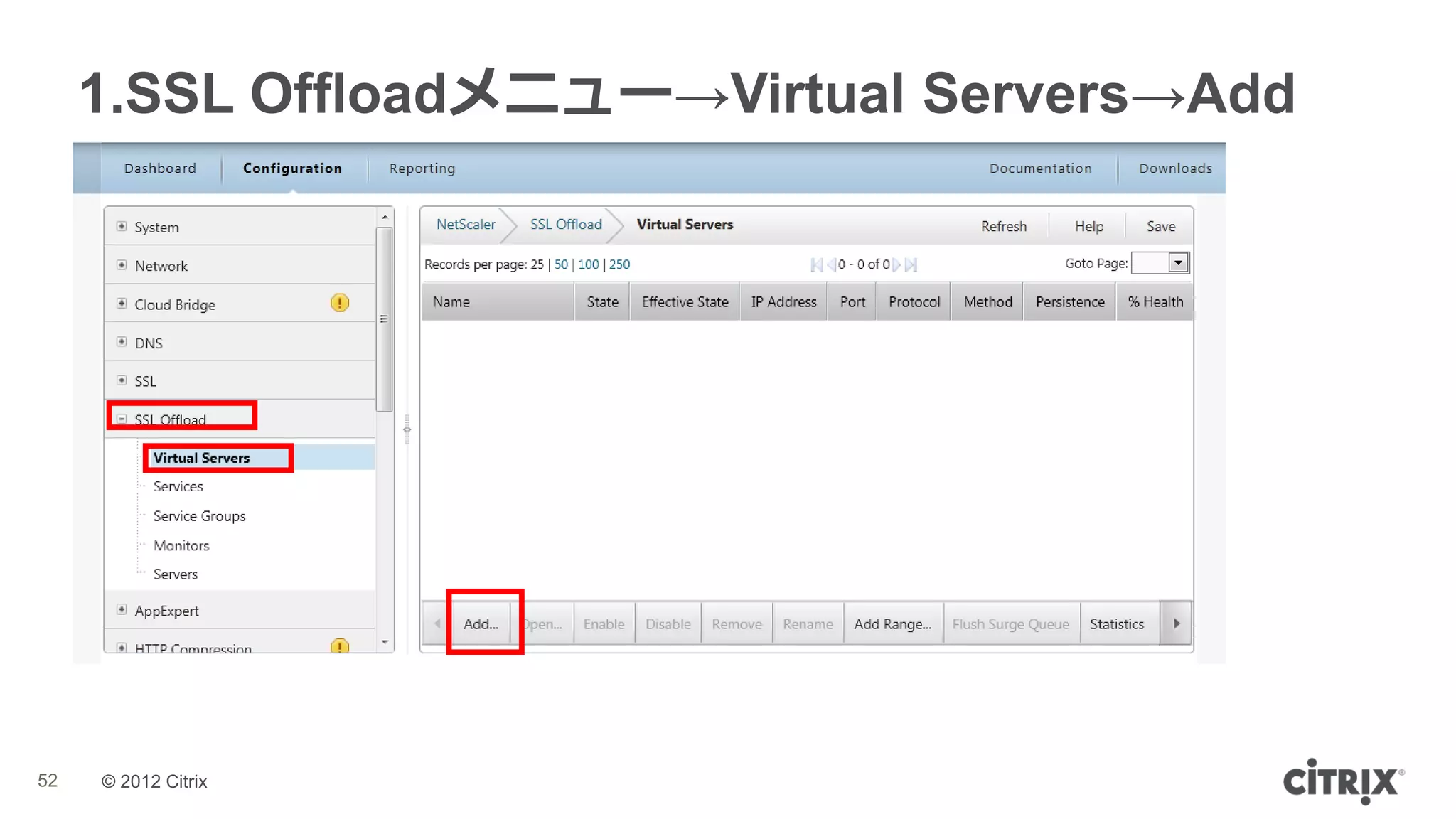Select Services under SSL Offload
Viewport: 1456px width, 819px height.
click(x=178, y=486)
